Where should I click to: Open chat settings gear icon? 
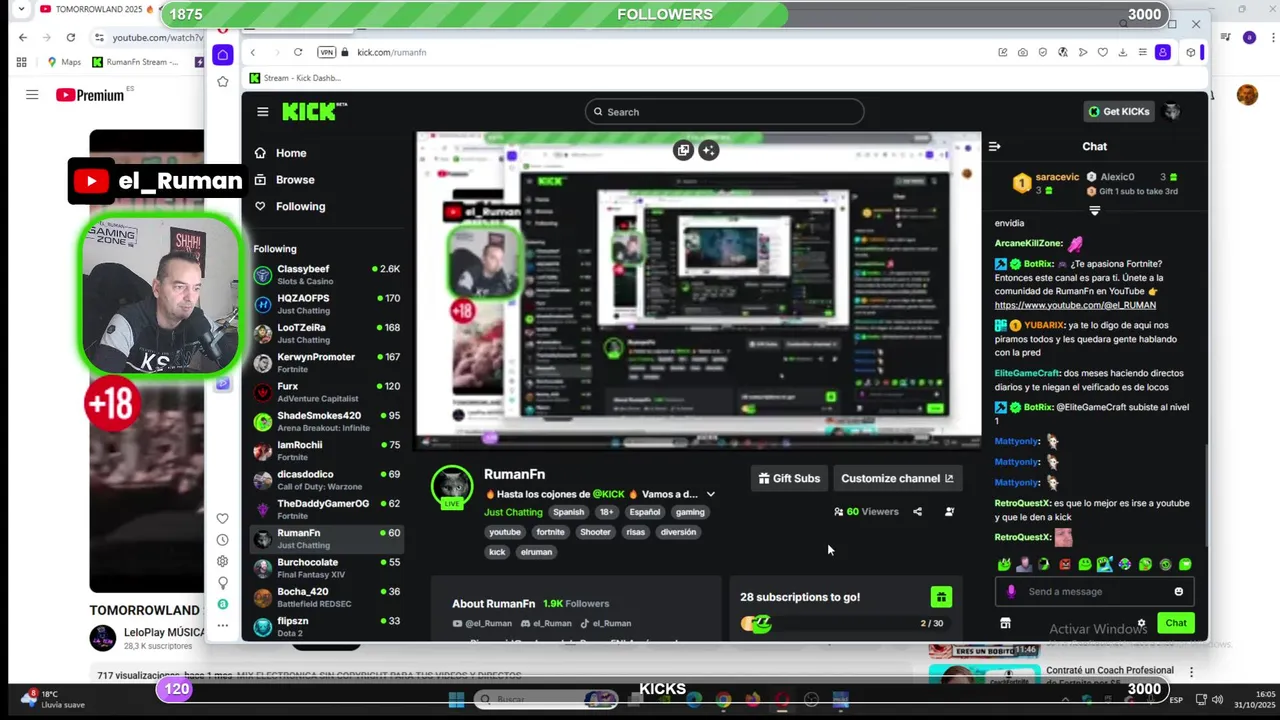[x=1141, y=623]
